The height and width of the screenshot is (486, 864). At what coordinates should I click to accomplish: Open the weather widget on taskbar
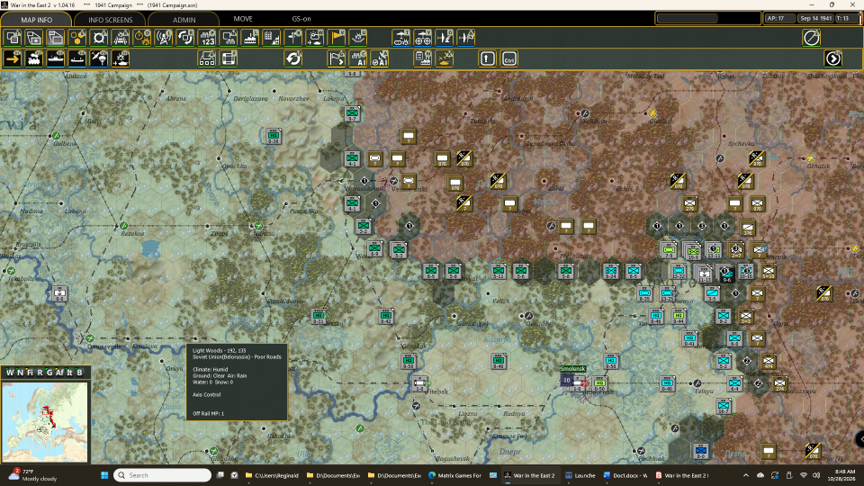[34, 475]
